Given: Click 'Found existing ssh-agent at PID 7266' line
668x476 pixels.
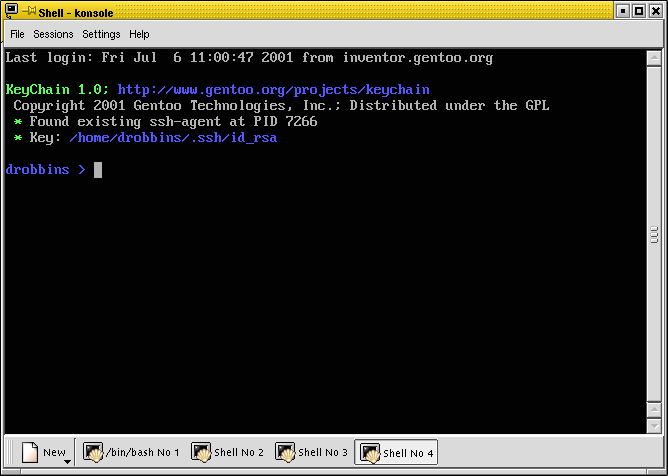Looking at the screenshot, I should [x=173, y=121].
